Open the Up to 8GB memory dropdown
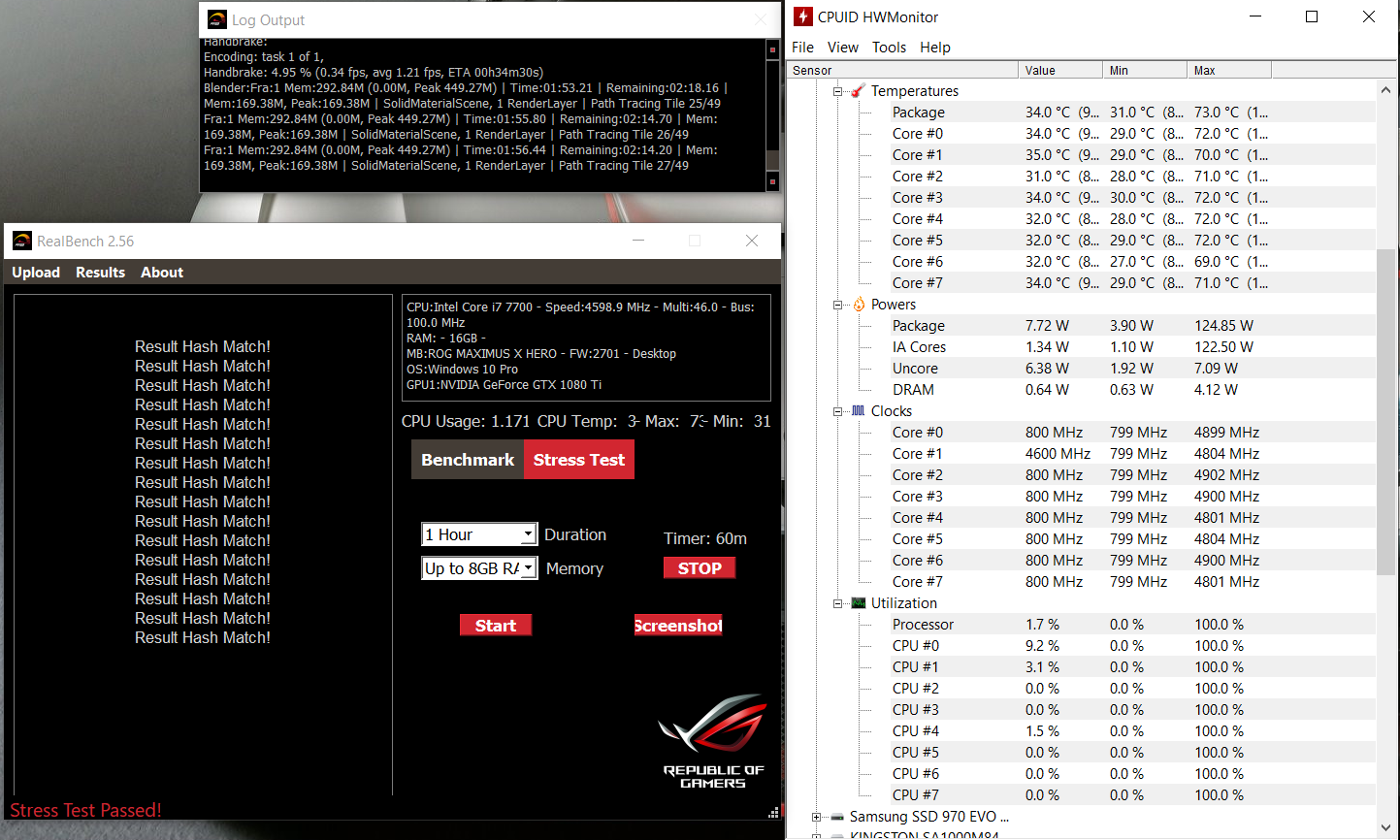The height and width of the screenshot is (840, 1400). 528,568
